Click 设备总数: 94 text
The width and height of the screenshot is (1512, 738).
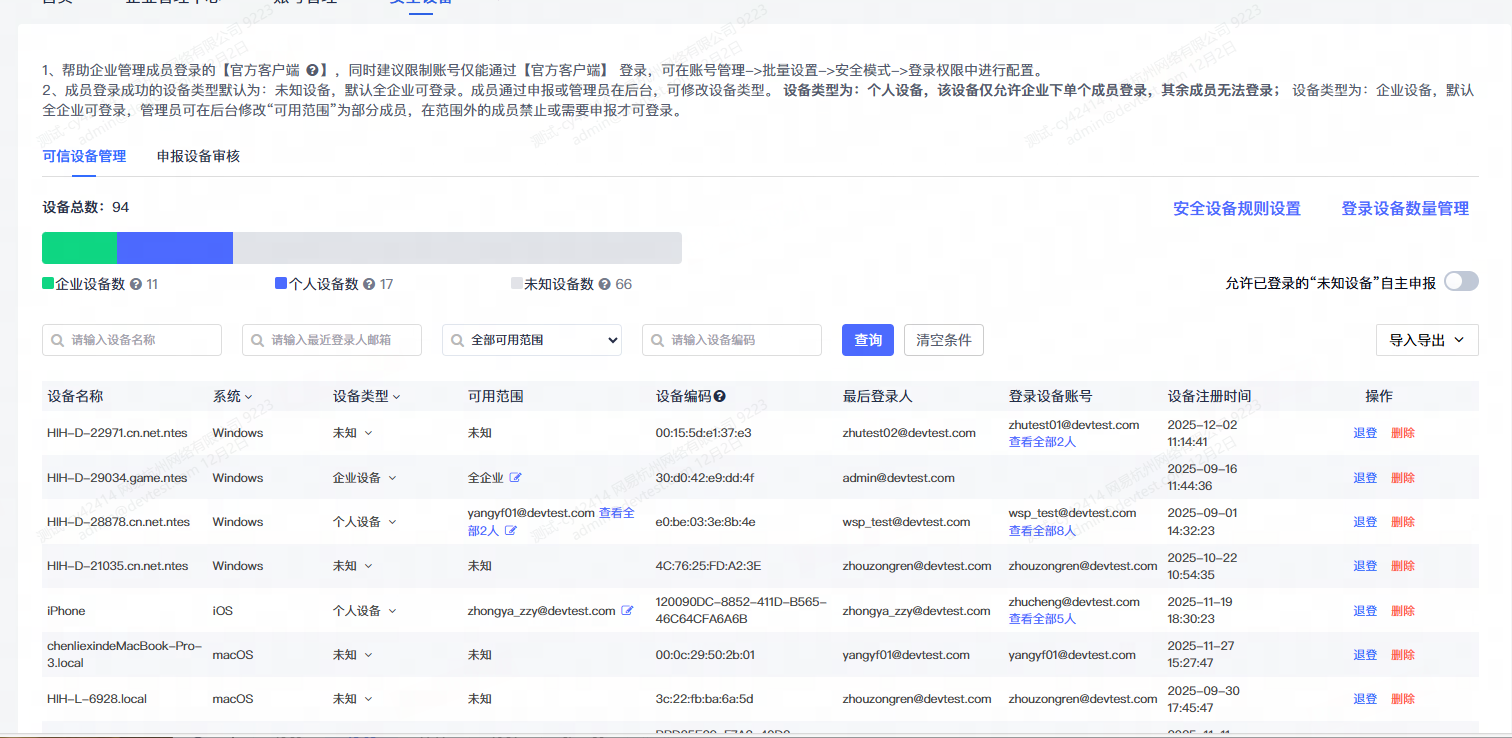[x=86, y=207]
